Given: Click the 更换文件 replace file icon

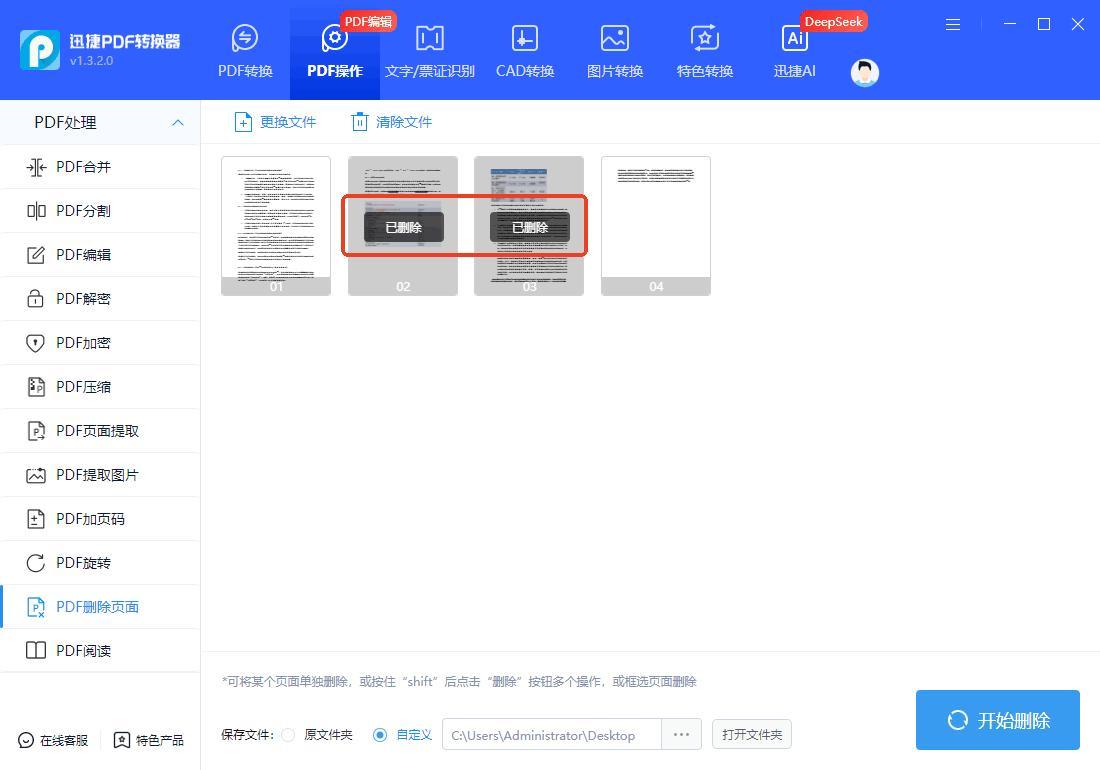Looking at the screenshot, I should pyautogui.click(x=243, y=122).
